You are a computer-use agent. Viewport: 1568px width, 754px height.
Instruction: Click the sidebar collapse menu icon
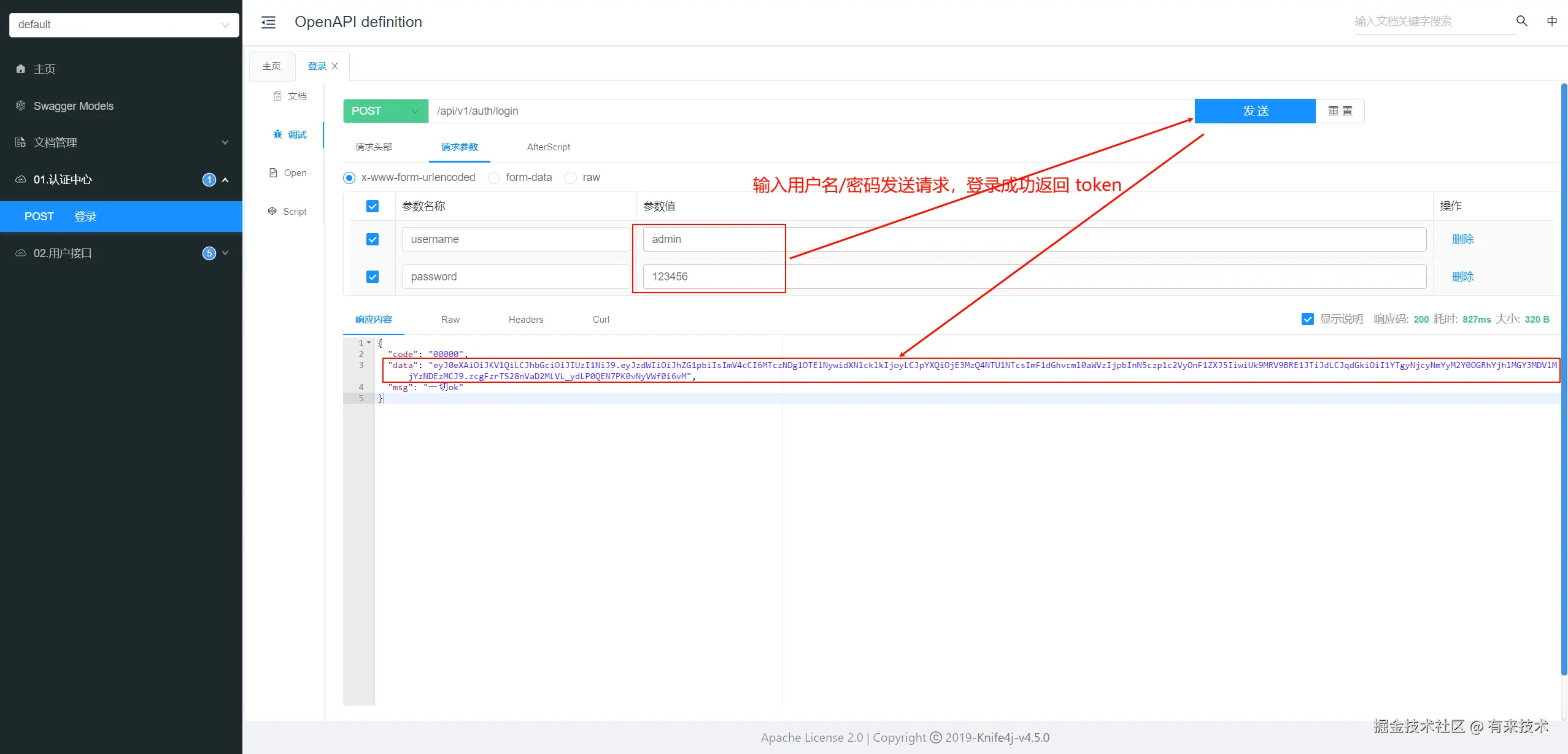tap(268, 23)
